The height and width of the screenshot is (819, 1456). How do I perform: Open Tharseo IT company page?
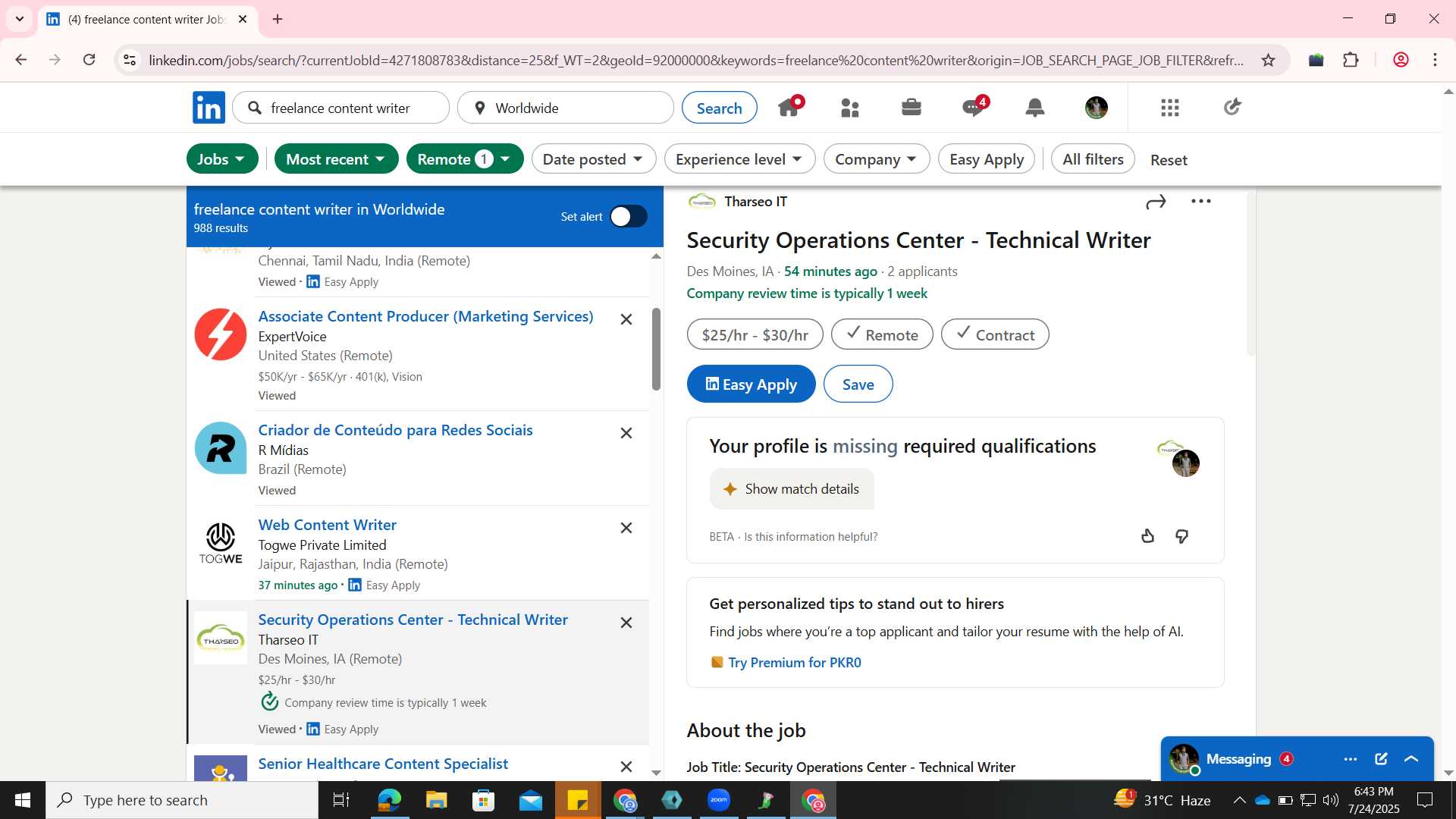click(755, 202)
